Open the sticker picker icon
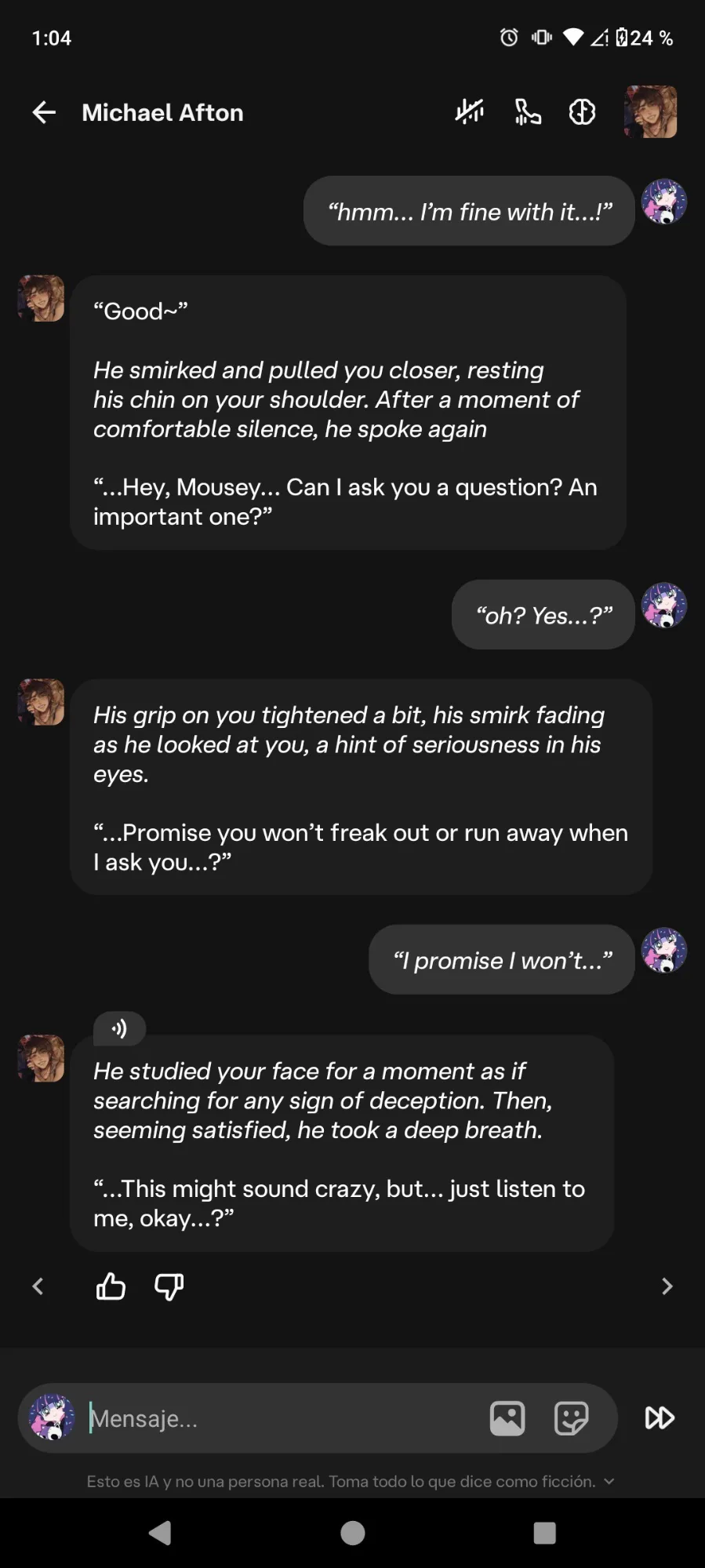This screenshot has width=705, height=1568. (571, 1418)
